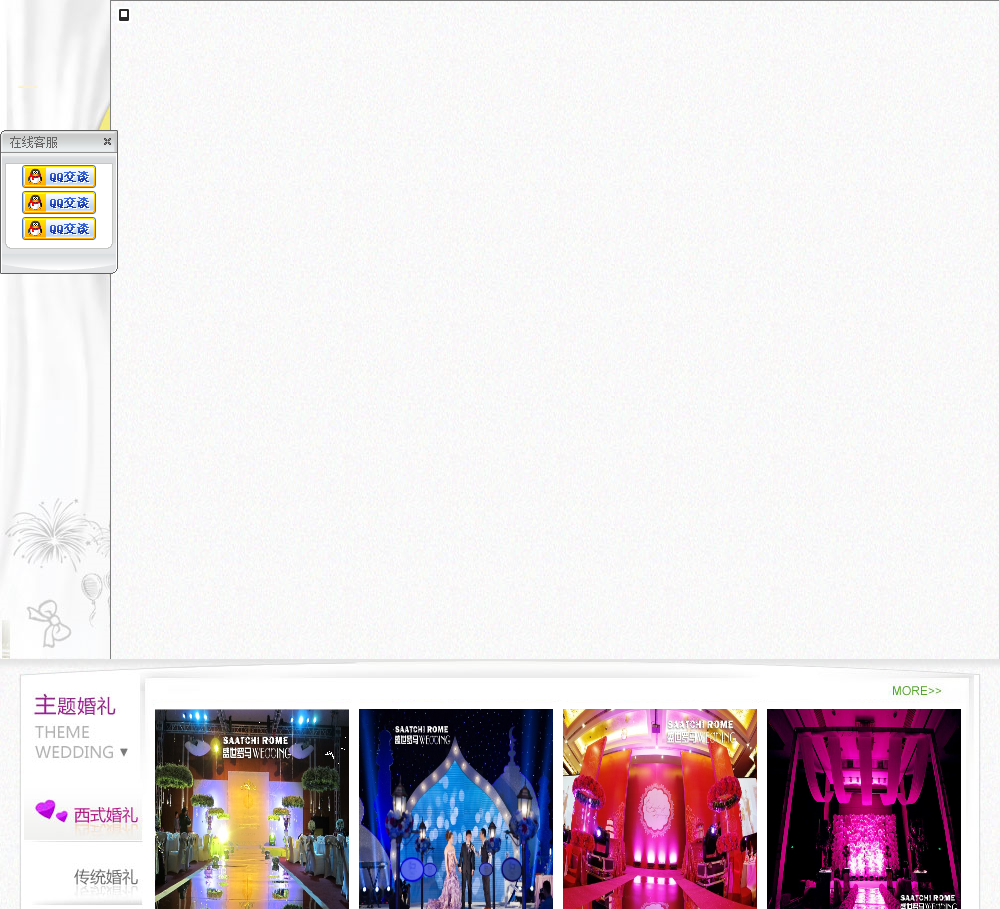Click the THEME WEDDING arrow heading

[x=82, y=742]
